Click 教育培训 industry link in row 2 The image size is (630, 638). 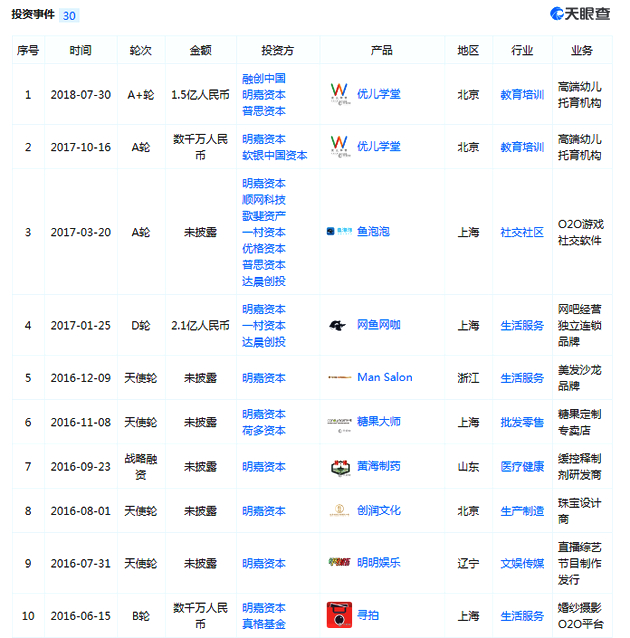(x=522, y=147)
